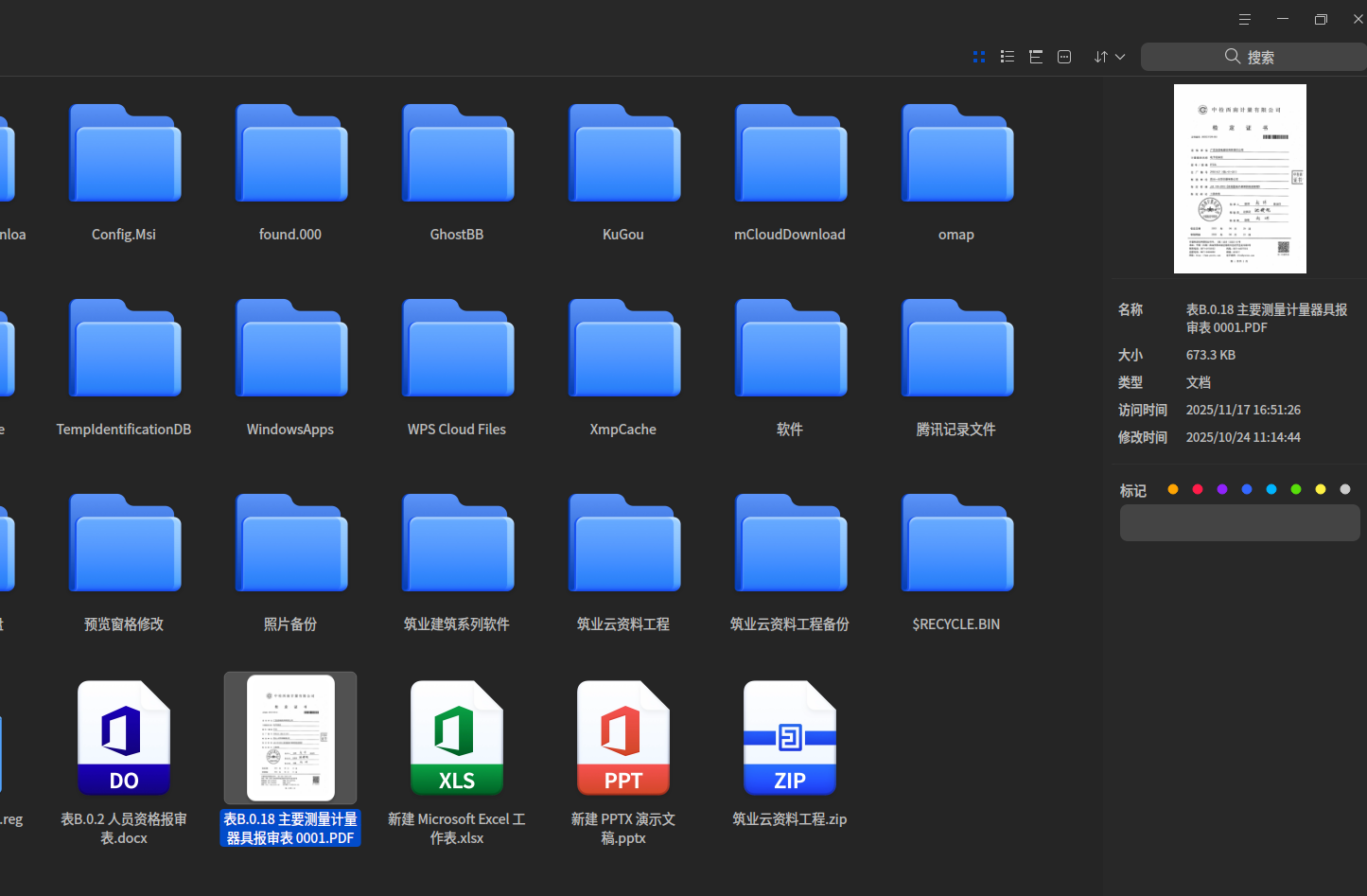This screenshot has height=896, width=1367.
Task: Select the WPS Cloud Files folder
Action: [457, 348]
